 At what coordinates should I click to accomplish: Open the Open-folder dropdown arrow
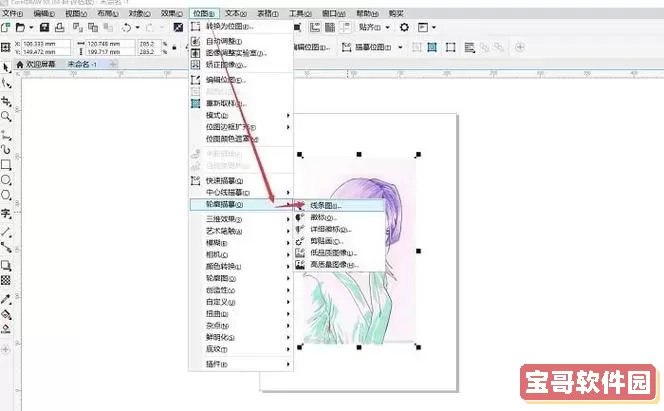tap(31, 28)
